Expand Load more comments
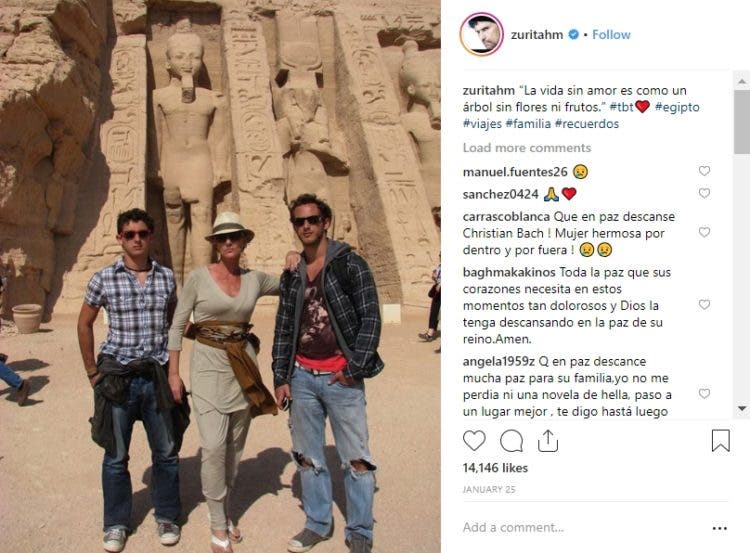 527,148
